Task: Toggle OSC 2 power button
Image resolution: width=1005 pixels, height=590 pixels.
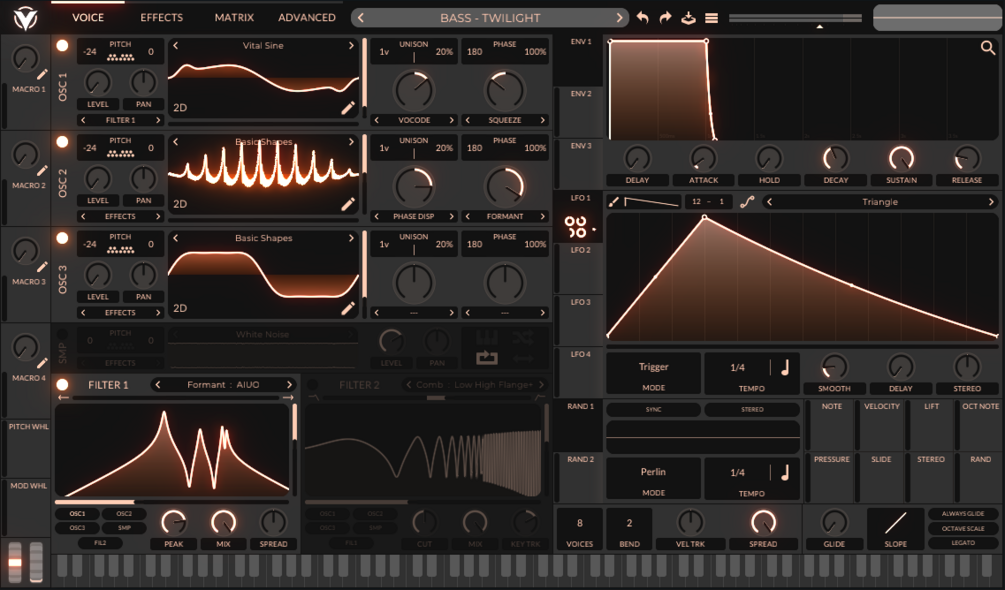Action: (x=62, y=142)
